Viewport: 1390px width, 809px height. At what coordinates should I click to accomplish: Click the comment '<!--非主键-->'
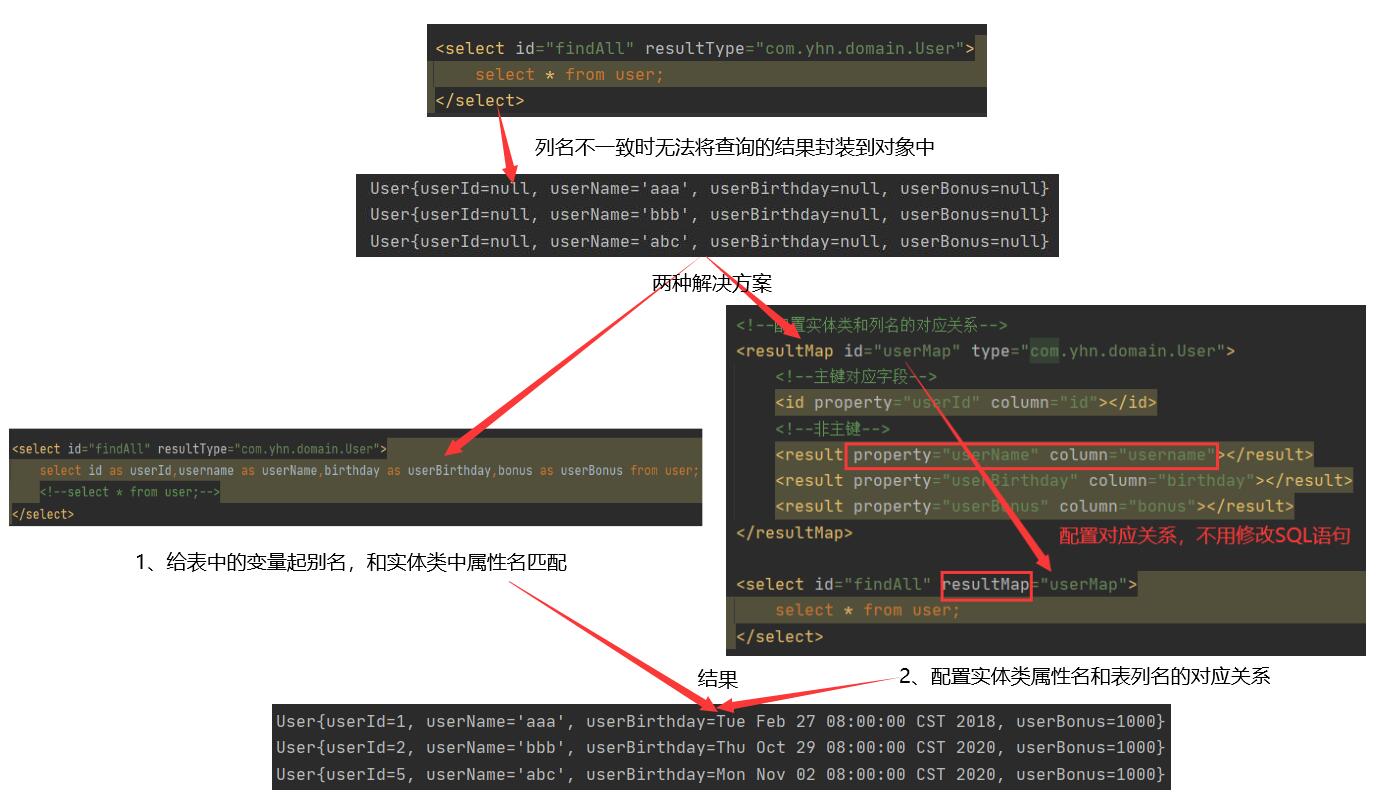(832, 429)
